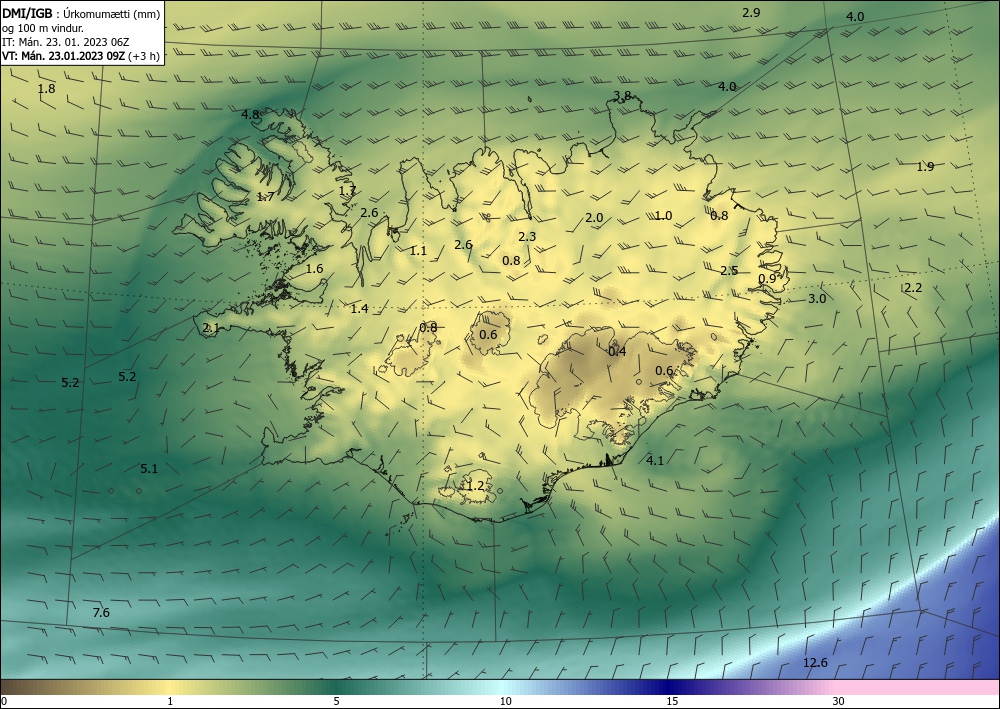Screen dimensions: 1000x709
Task: Click the 1.4 value on the map
Action: (x=360, y=309)
